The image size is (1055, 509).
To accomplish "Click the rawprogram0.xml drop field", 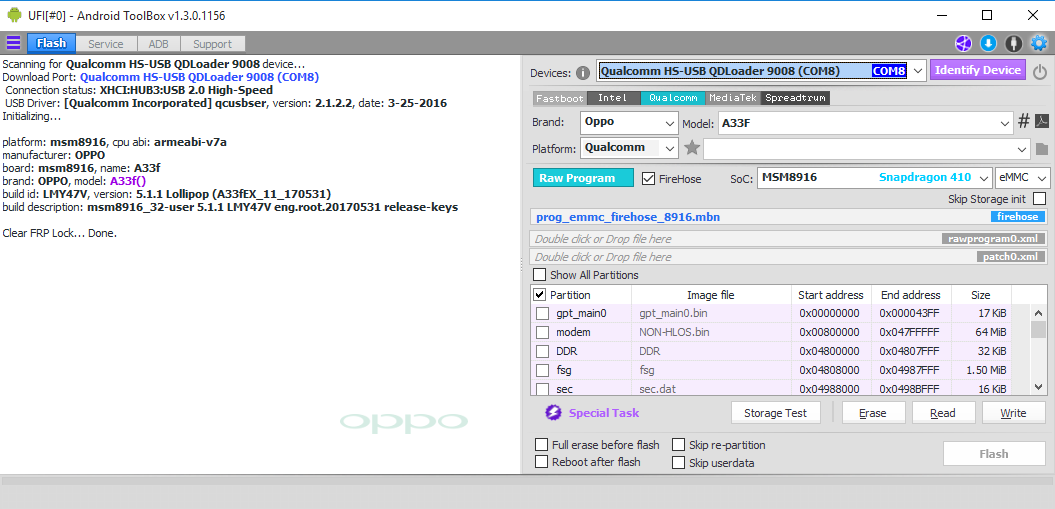I will click(789, 239).
